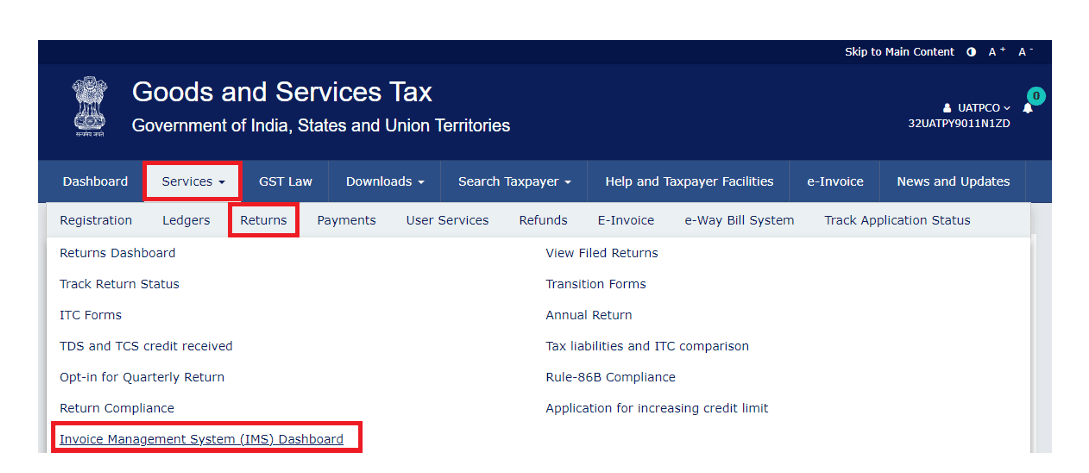Click the Indian national emblem logo
This screenshot has width=1089, height=473.
90,106
